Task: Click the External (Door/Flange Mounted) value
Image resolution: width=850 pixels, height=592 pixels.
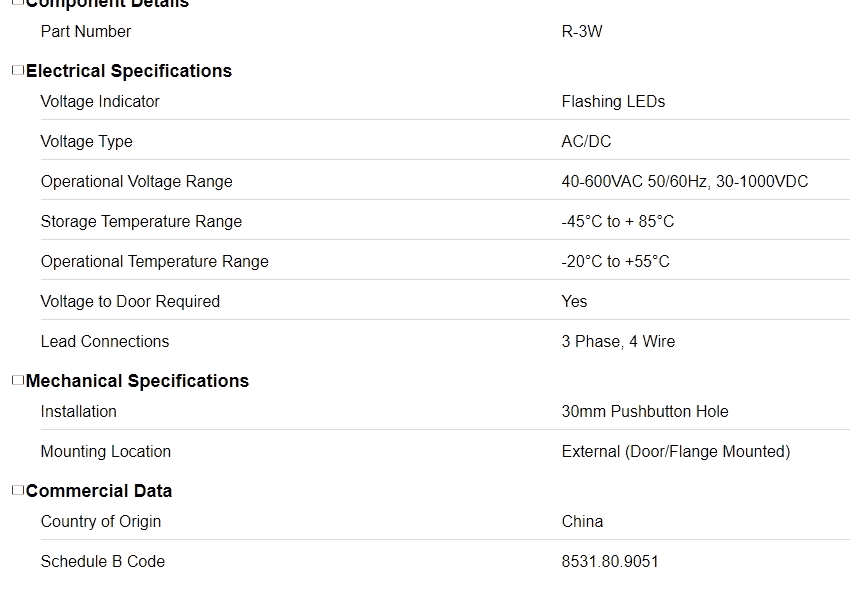Action: tap(676, 451)
